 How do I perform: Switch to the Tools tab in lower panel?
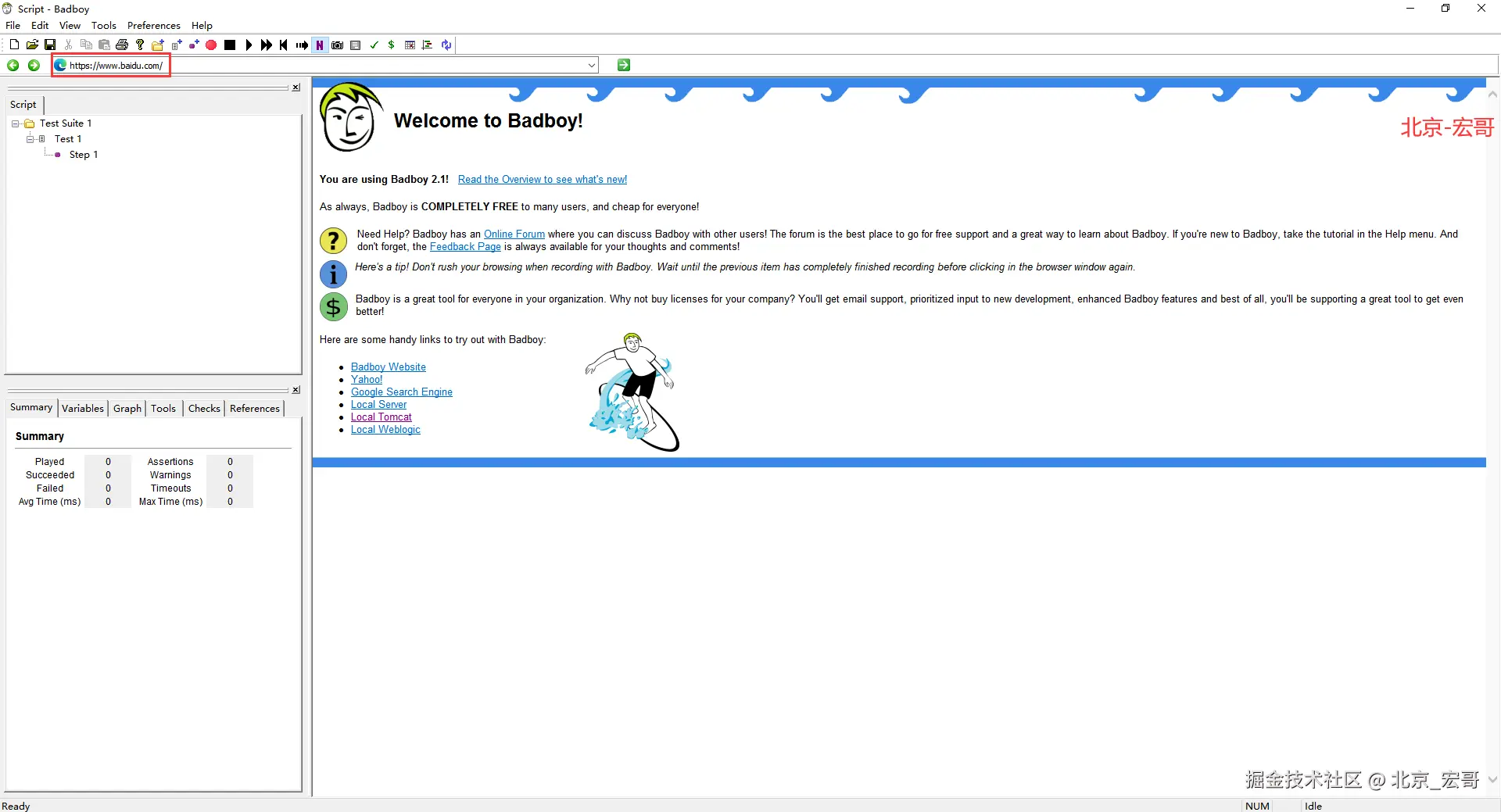[163, 408]
